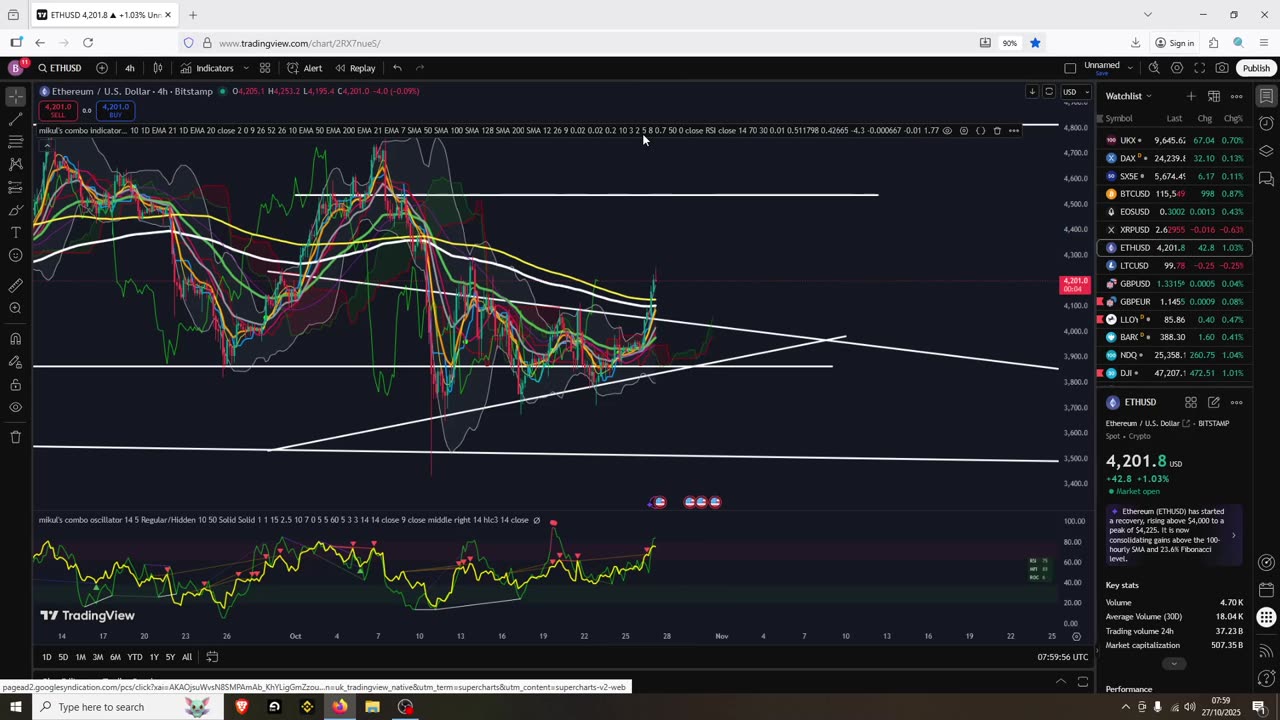The image size is (1280, 720).
Task: Open mikul's combo indicator settings
Action: [x=963, y=130]
